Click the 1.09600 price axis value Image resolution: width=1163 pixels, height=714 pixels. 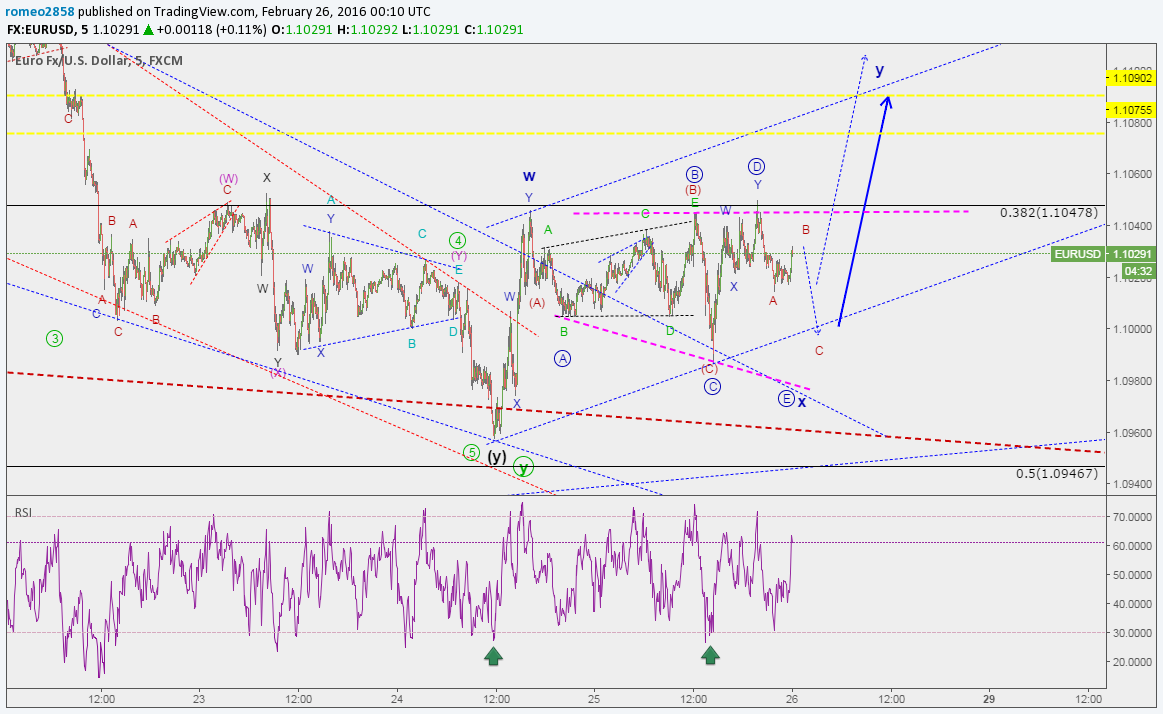click(1132, 433)
